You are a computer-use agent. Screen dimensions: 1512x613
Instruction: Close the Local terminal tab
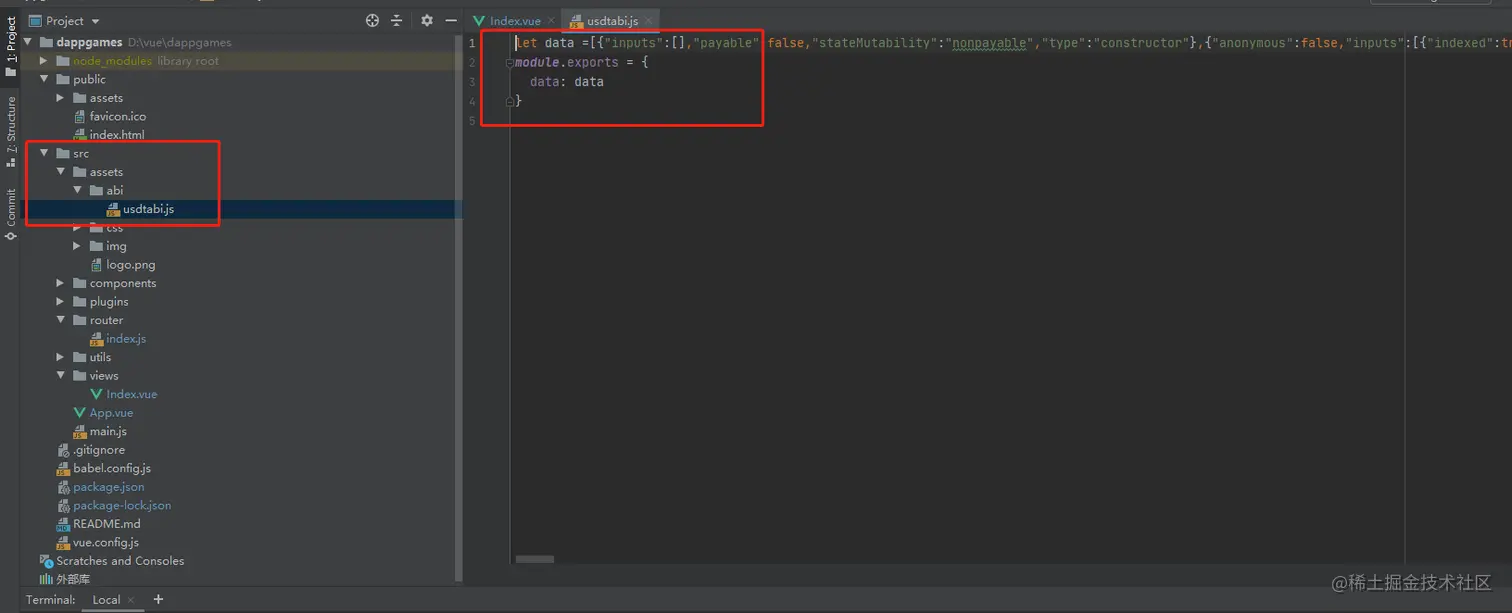pos(130,600)
